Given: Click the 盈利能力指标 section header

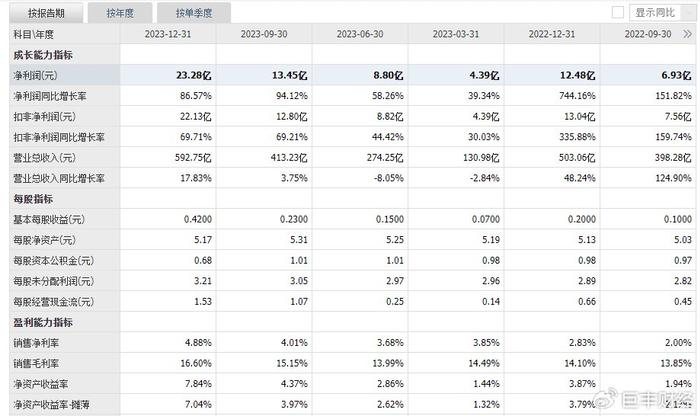Looking at the screenshot, I should click(44, 323).
